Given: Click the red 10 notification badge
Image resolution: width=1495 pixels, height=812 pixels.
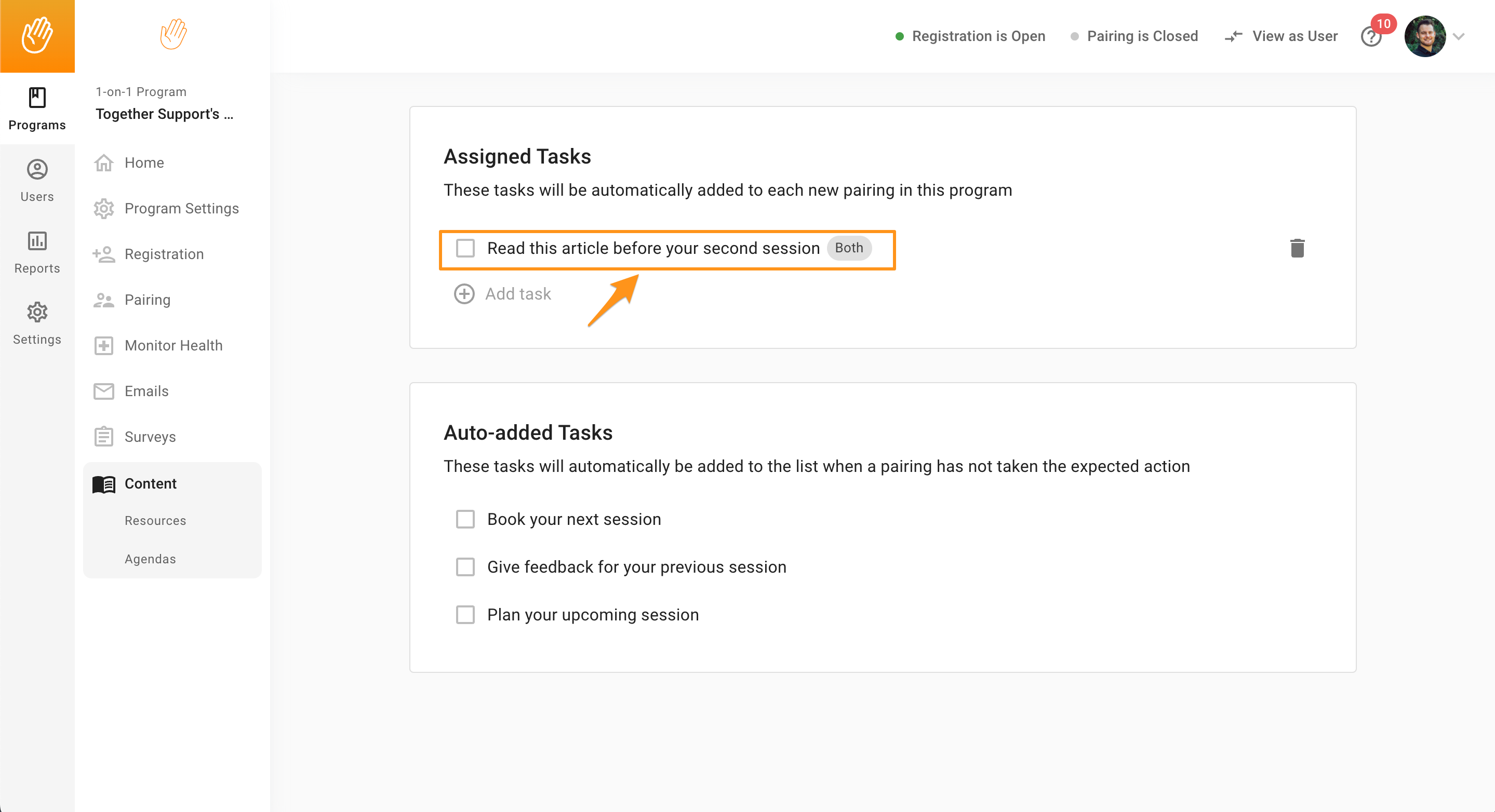Looking at the screenshot, I should click(1383, 24).
